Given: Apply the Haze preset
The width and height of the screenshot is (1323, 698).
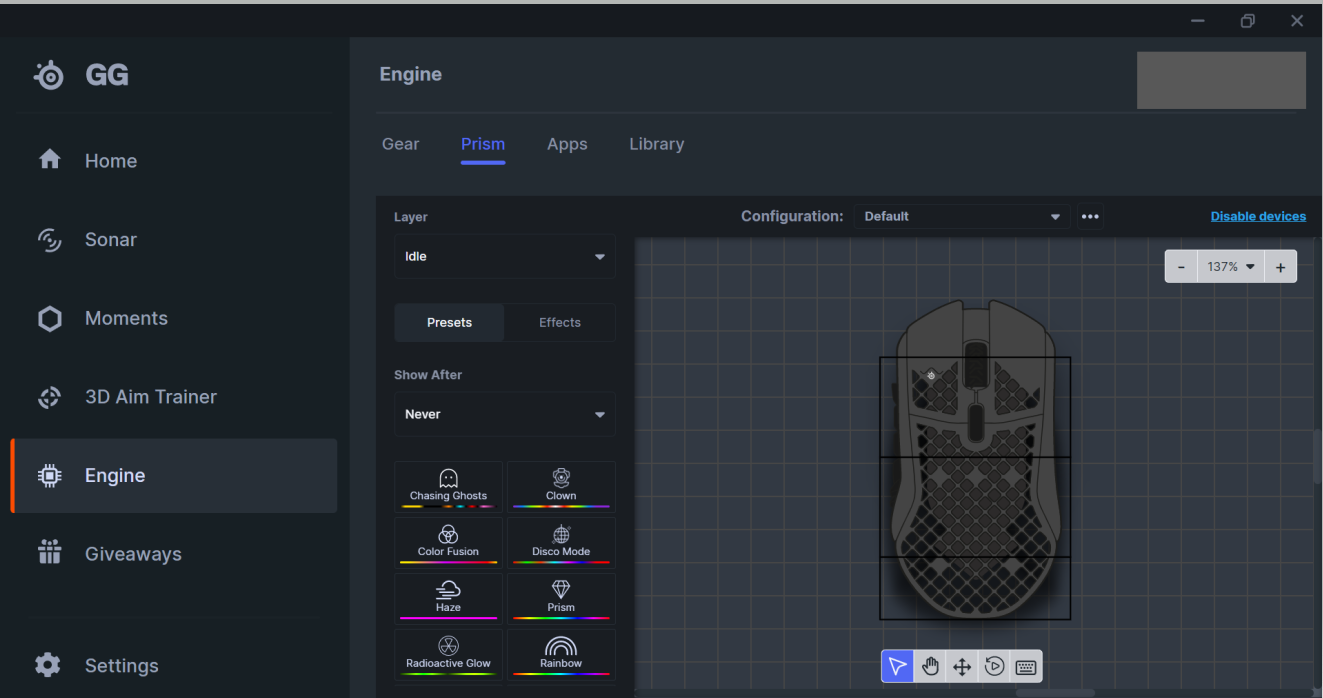Looking at the screenshot, I should [x=448, y=598].
